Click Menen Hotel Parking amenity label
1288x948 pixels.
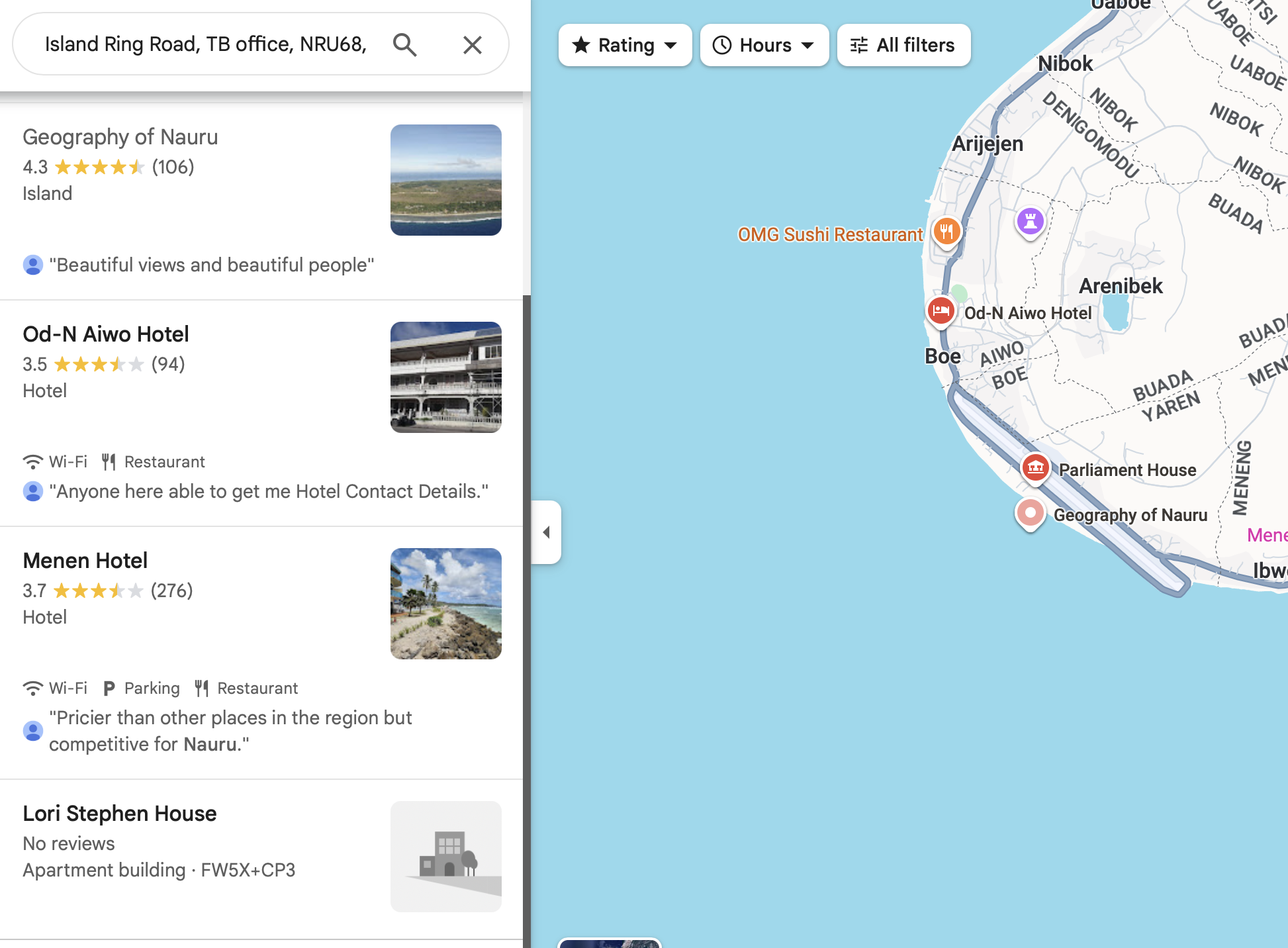[x=152, y=688]
